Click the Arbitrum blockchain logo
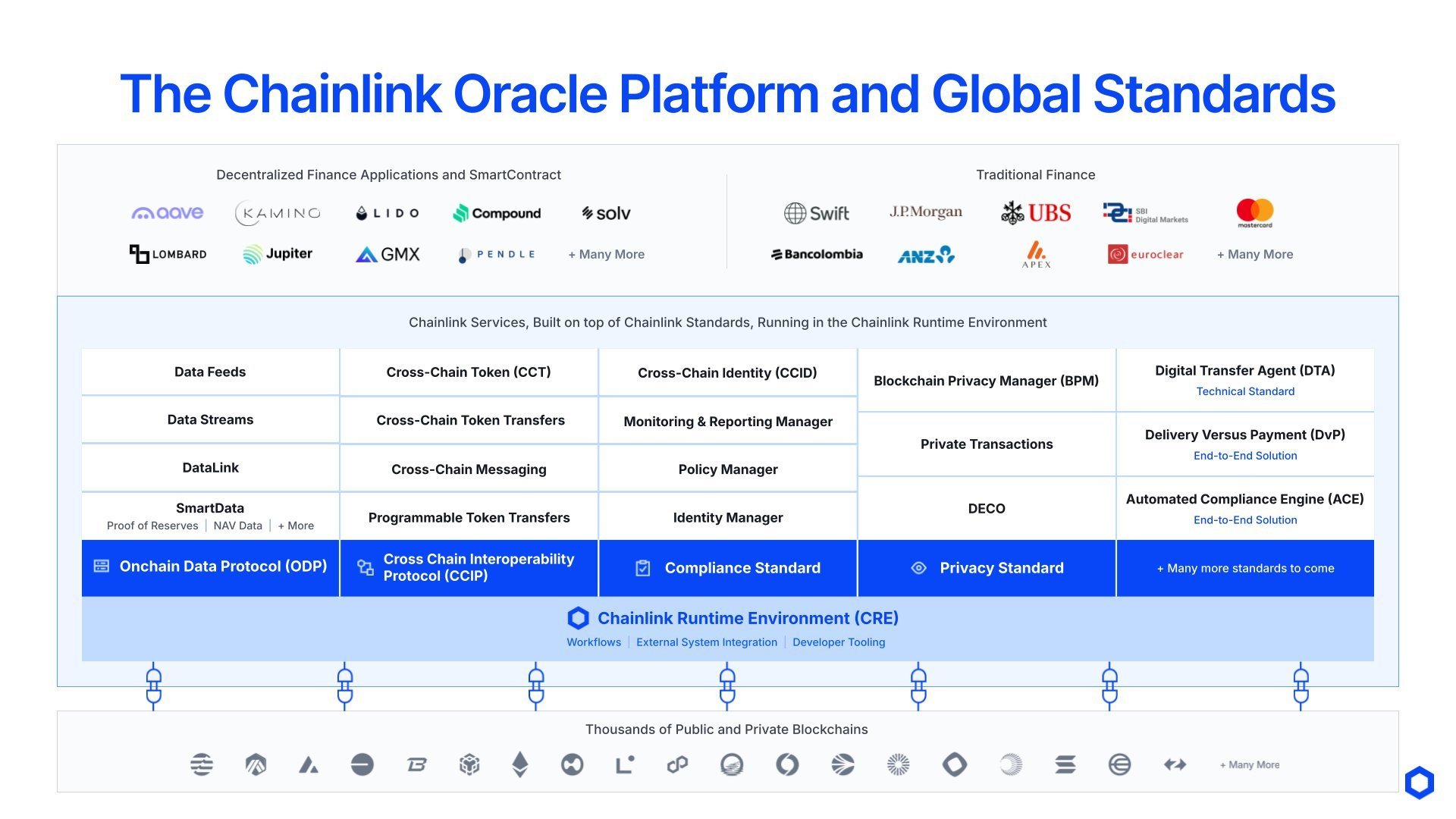Image resolution: width=1456 pixels, height=819 pixels. coord(256,764)
